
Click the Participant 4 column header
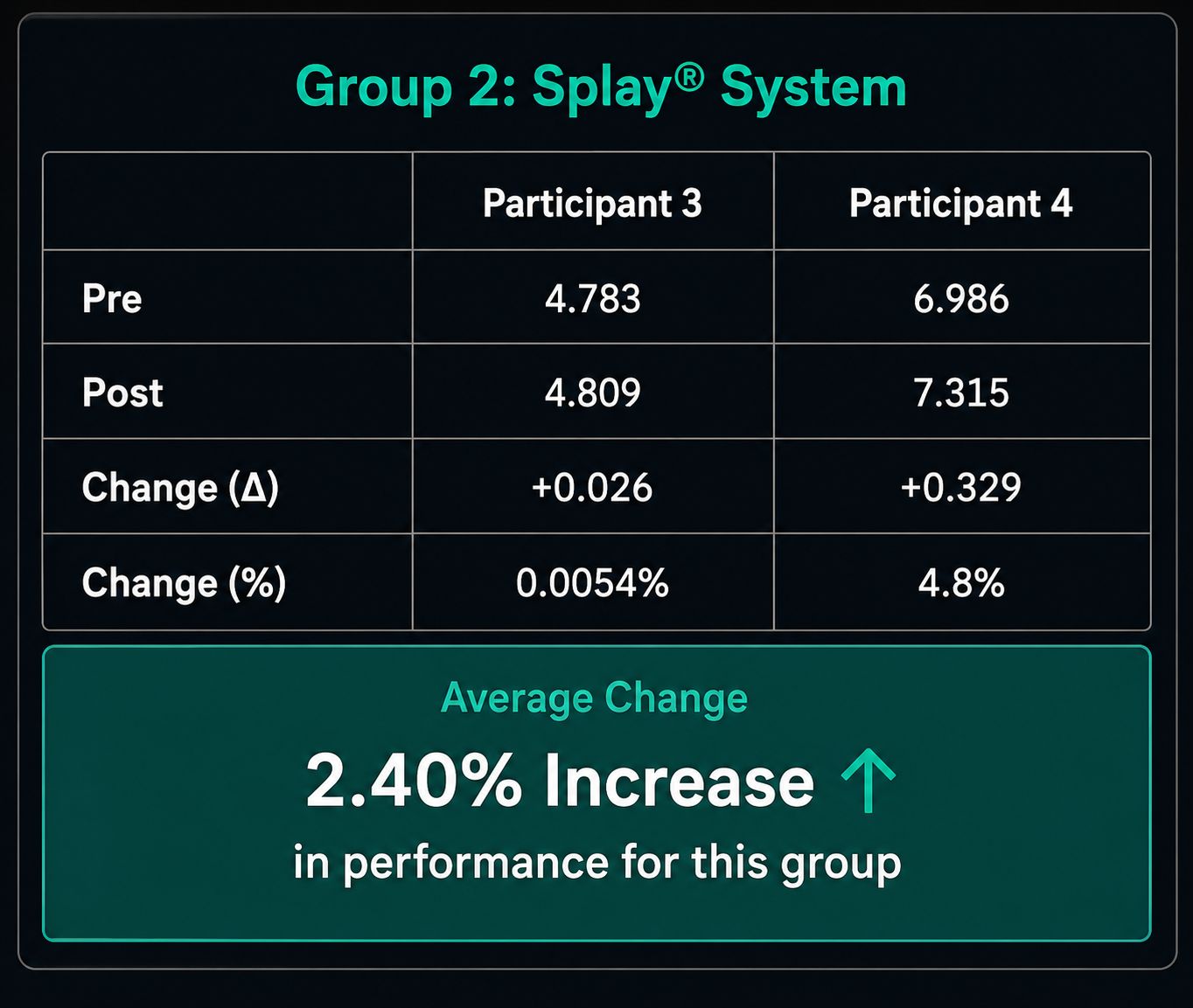[x=960, y=204]
